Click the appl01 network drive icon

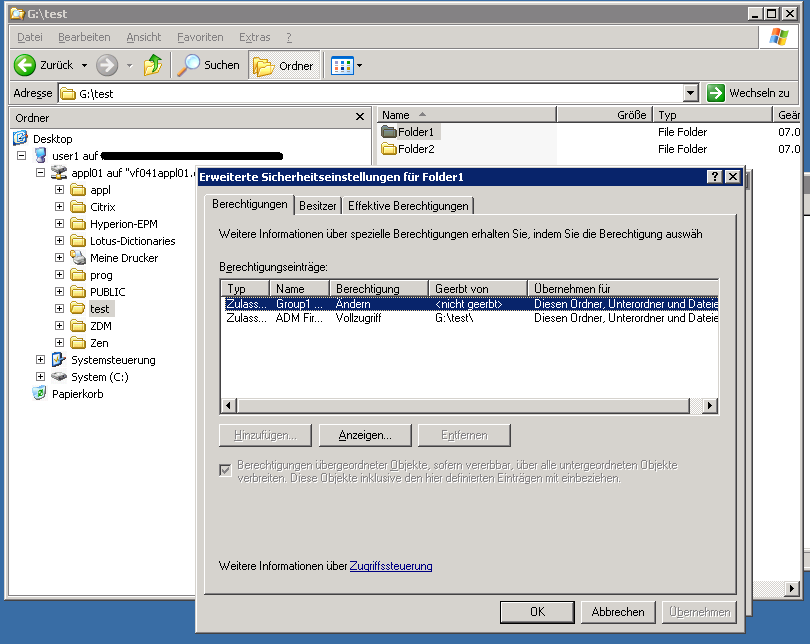(x=59, y=172)
